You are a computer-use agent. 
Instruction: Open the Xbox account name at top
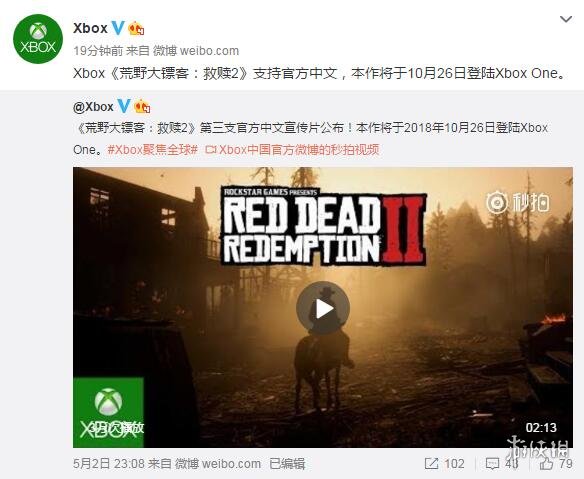pyautogui.click(x=90, y=28)
